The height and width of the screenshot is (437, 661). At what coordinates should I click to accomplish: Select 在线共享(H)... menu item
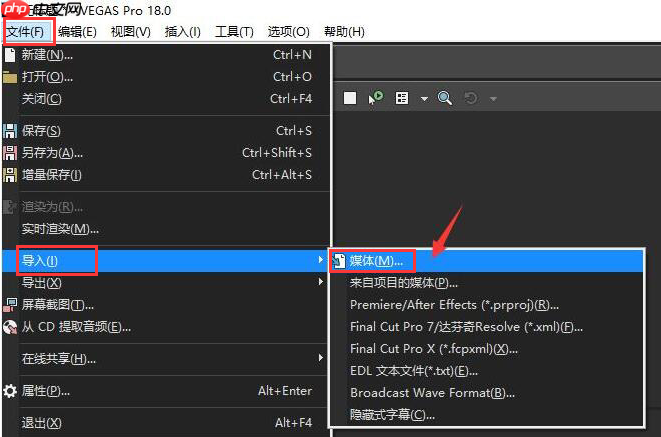pos(166,359)
